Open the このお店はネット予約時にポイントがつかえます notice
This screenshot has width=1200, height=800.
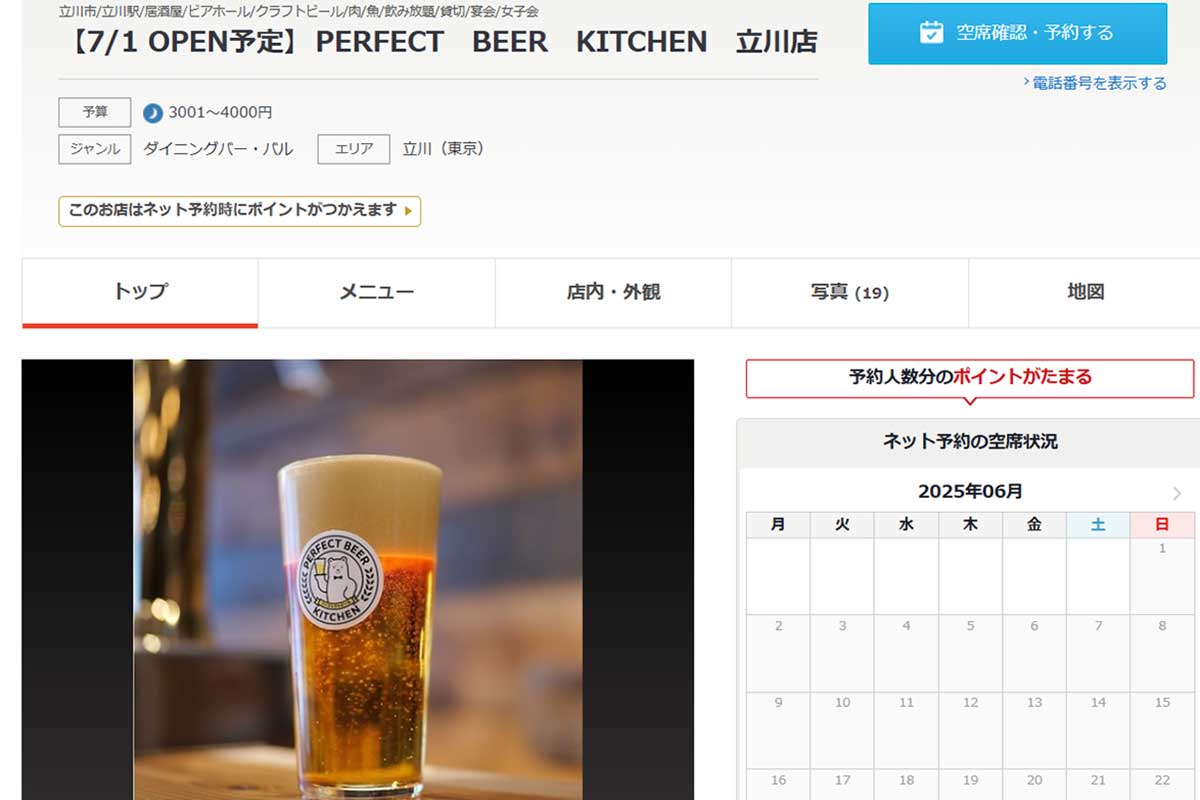[240, 211]
